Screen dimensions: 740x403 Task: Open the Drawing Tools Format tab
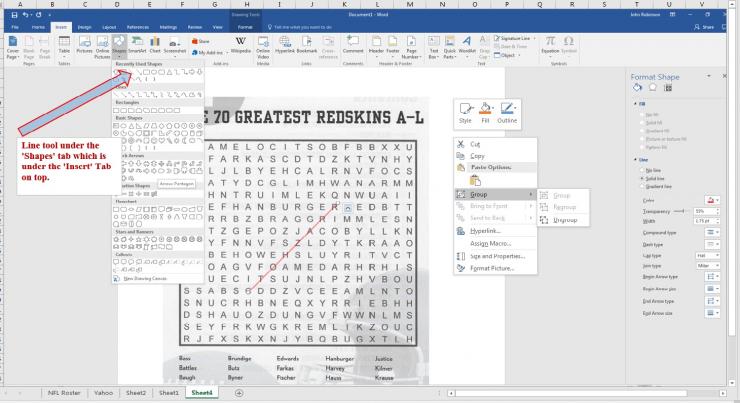[x=245, y=27]
